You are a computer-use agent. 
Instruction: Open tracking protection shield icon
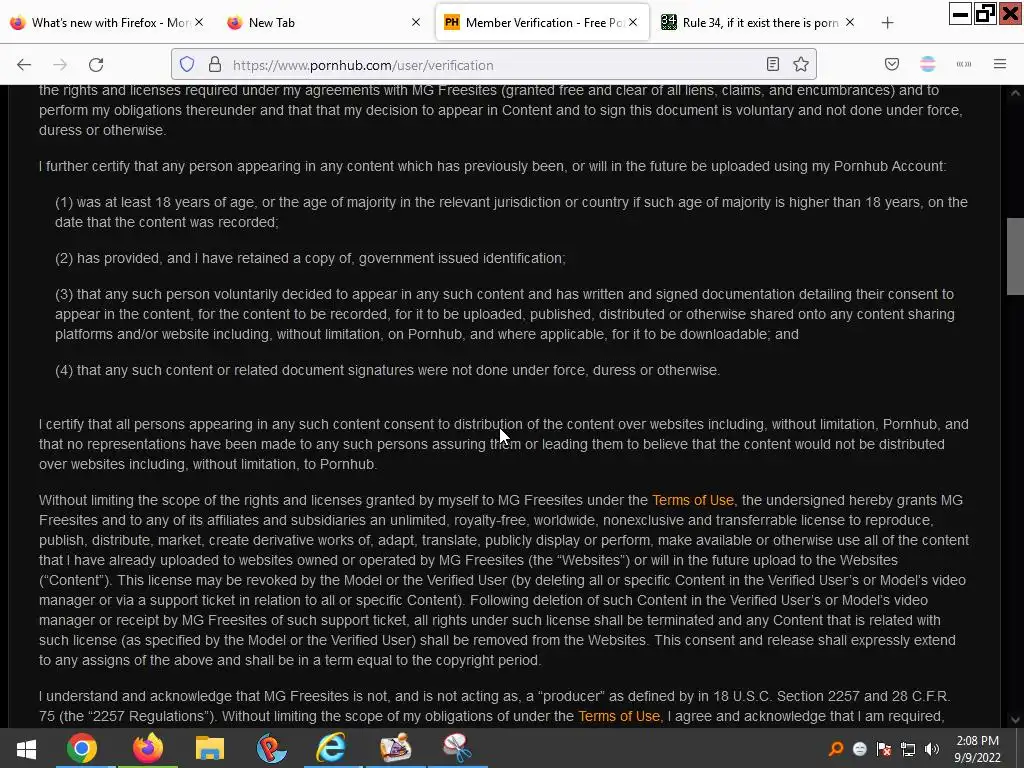pyautogui.click(x=187, y=64)
